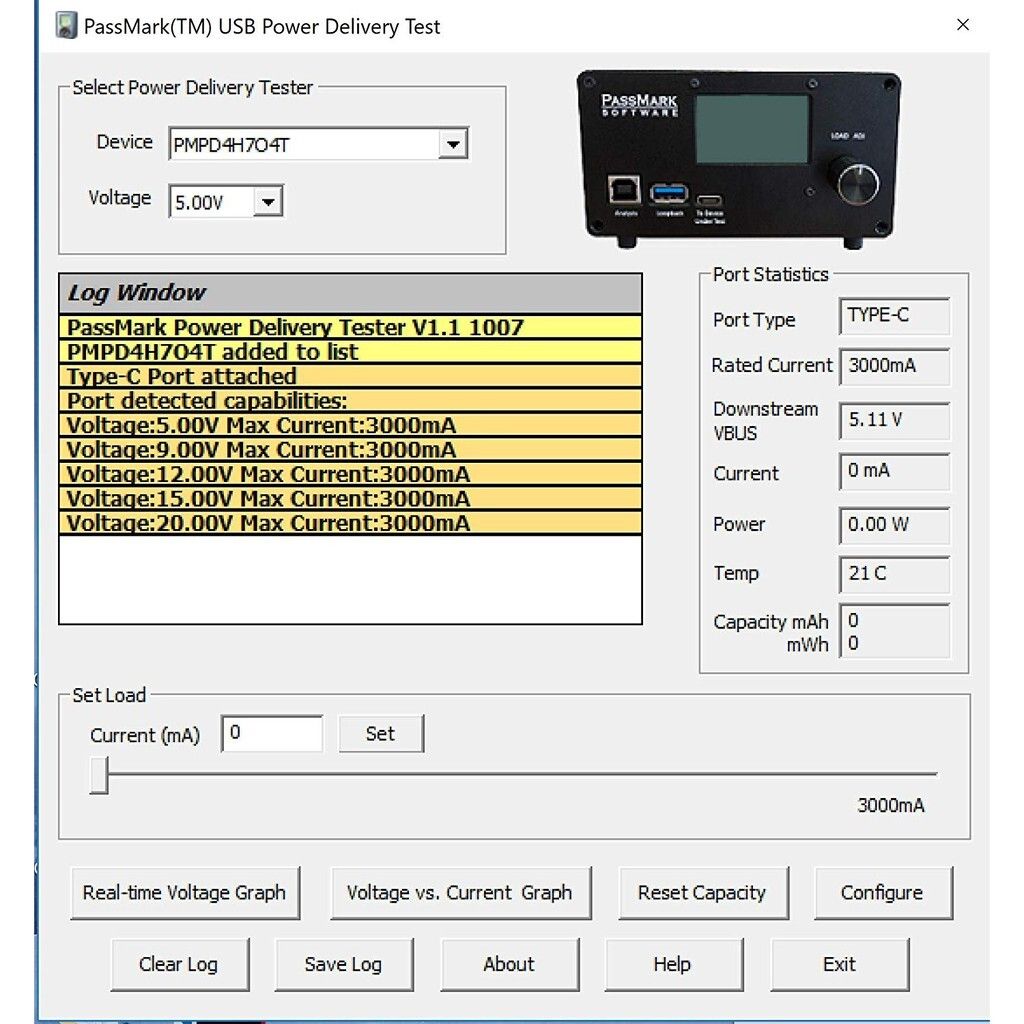Open the Device dropdown list
The height and width of the screenshot is (1024, 1024).
[x=453, y=145]
